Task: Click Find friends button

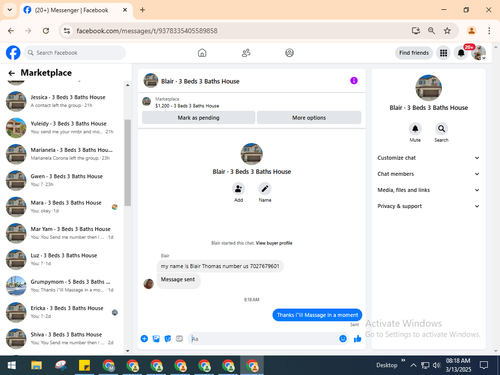Action: [414, 53]
